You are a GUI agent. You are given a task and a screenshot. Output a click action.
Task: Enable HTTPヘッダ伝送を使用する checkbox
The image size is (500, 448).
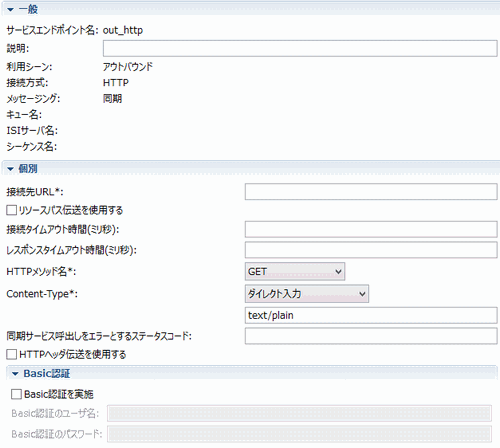click(11, 354)
